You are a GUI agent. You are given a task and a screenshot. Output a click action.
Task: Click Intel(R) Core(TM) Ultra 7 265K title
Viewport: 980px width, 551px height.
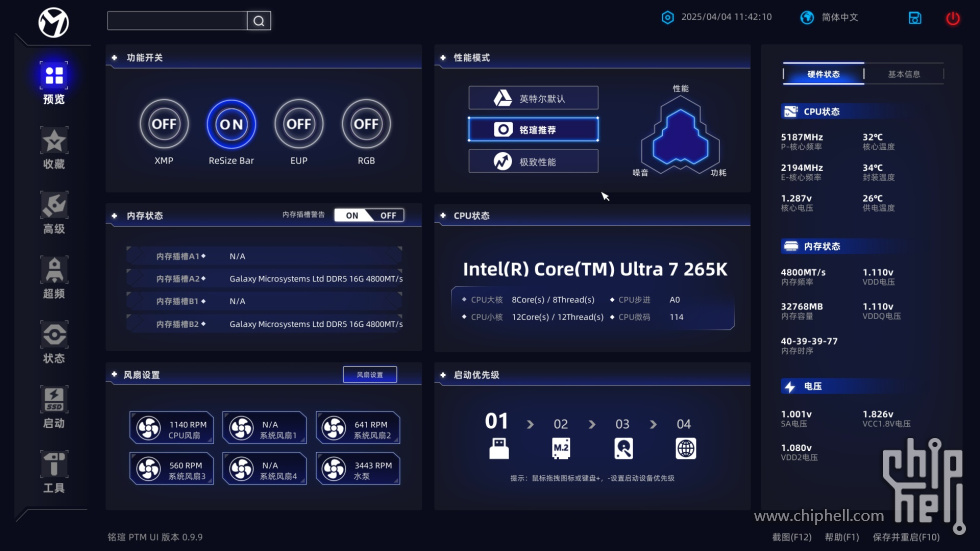pos(595,269)
